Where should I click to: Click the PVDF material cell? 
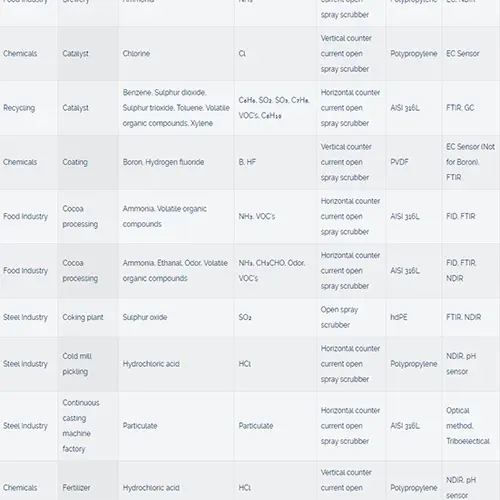(x=414, y=162)
